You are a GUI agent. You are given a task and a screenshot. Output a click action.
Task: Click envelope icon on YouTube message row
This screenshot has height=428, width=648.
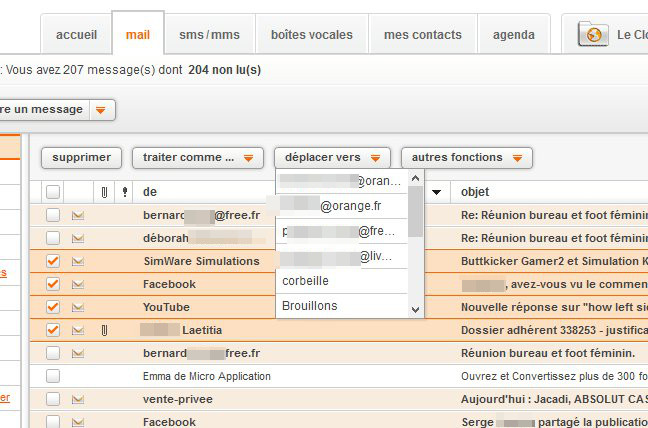point(77,307)
